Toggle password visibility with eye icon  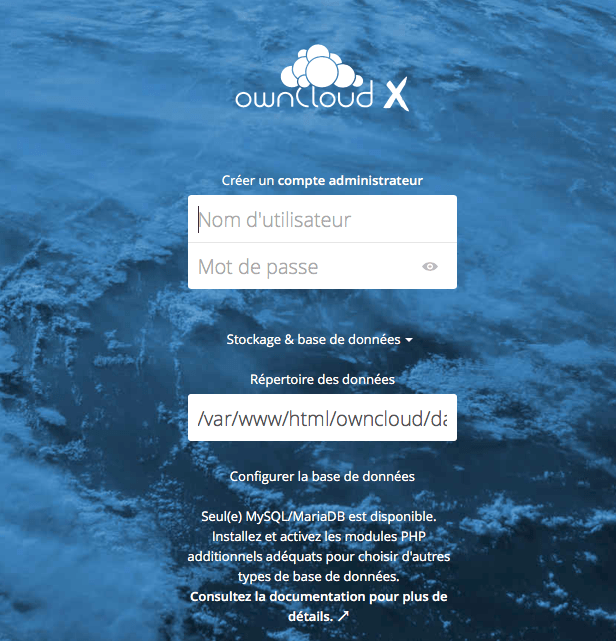pos(430,267)
